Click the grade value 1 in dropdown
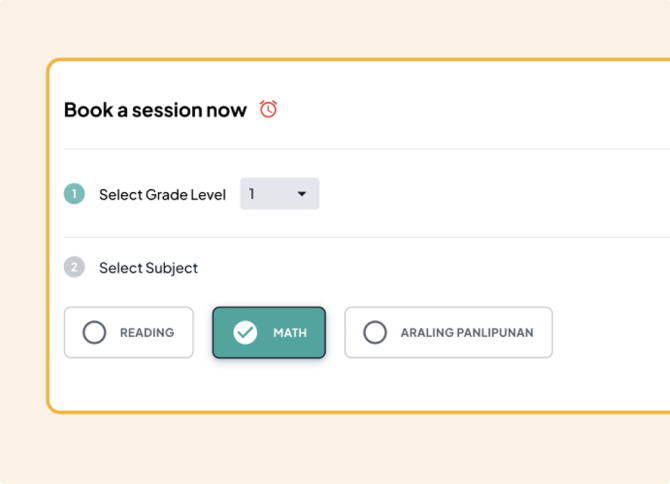 [x=252, y=194]
